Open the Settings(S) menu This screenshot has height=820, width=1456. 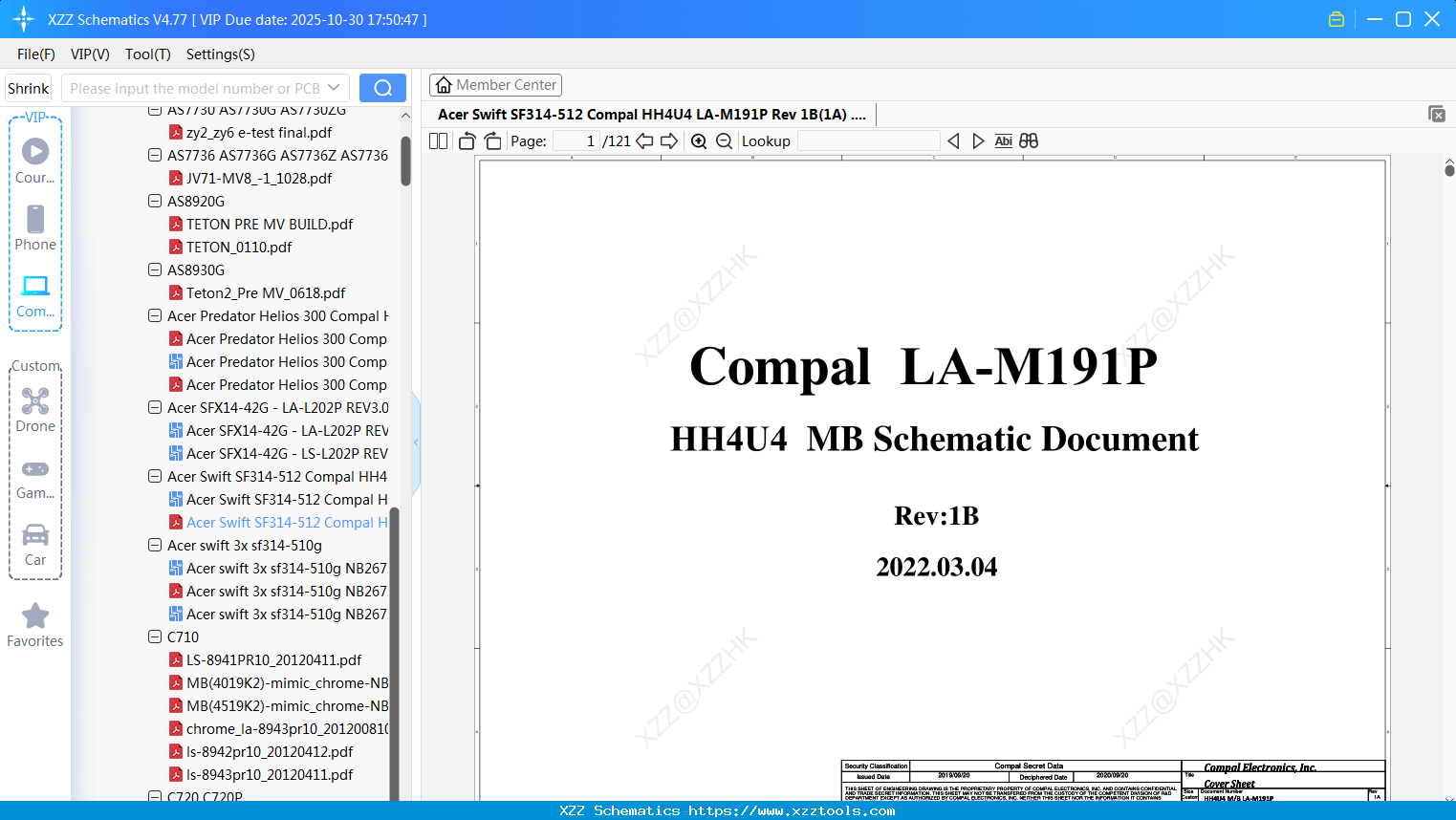[x=221, y=54]
